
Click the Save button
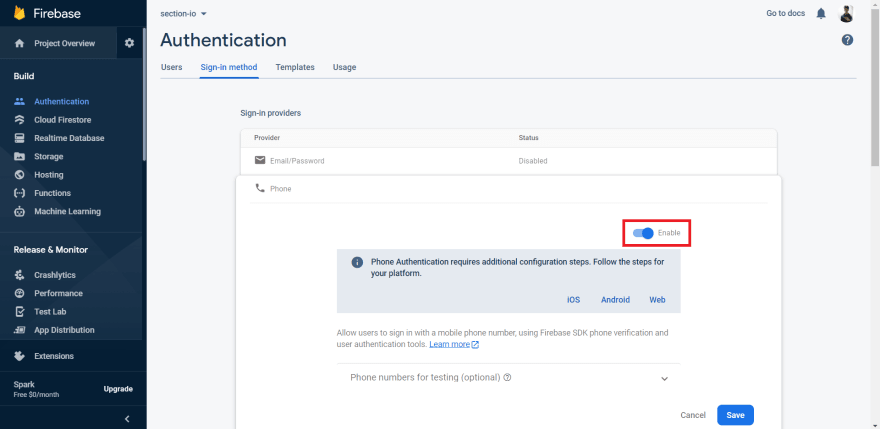point(735,415)
